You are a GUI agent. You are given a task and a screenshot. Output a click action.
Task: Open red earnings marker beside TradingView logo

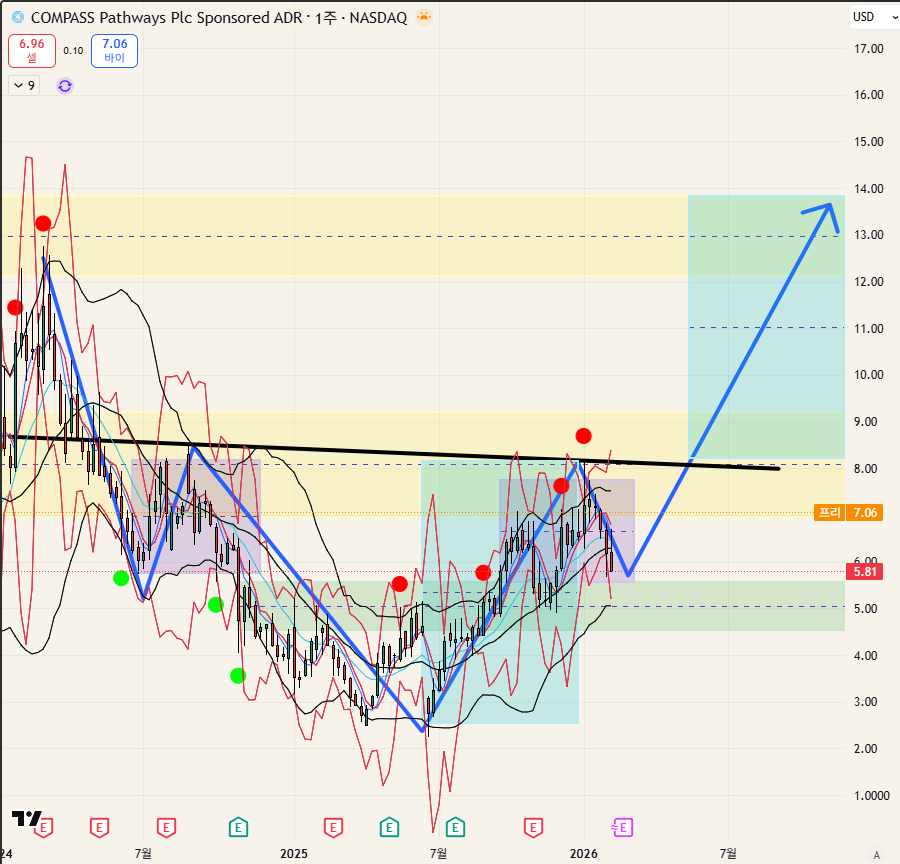[44, 828]
